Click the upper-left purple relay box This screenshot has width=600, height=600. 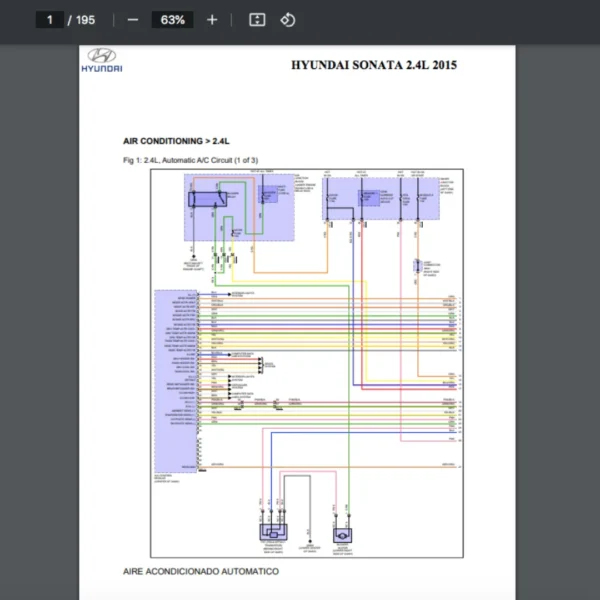coord(238,206)
